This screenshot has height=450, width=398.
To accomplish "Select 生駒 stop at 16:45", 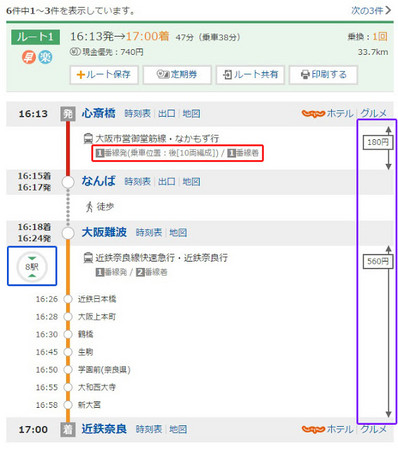I will tap(85, 352).
